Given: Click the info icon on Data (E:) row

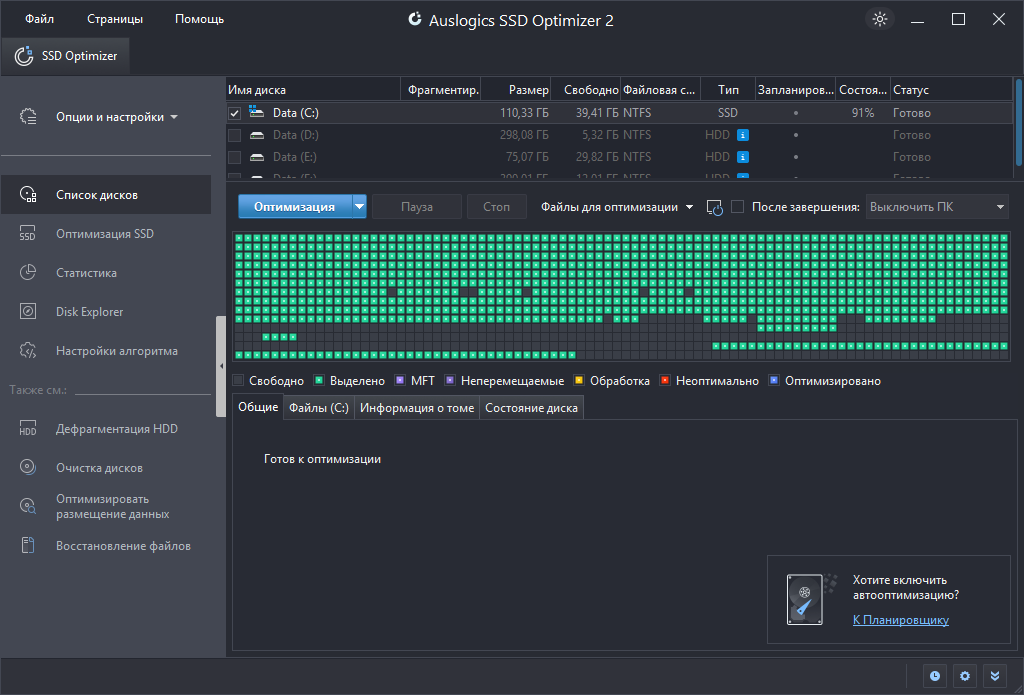Looking at the screenshot, I should (743, 157).
